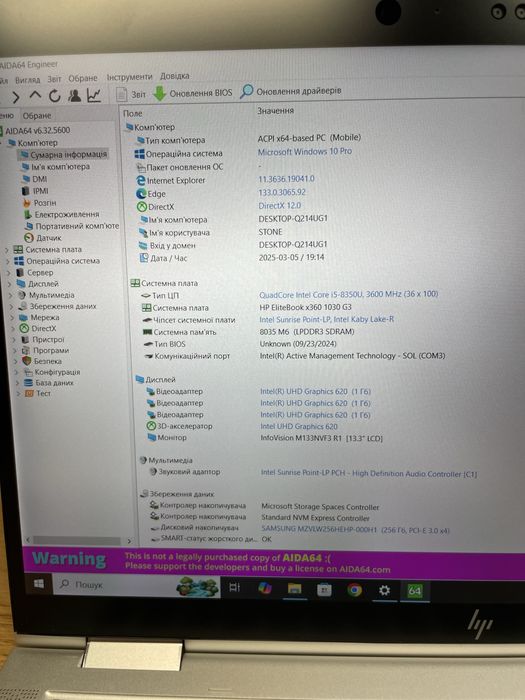Select Ім'я комп'ютера in sidebar tree
The height and width of the screenshot is (700, 525).
56,167
